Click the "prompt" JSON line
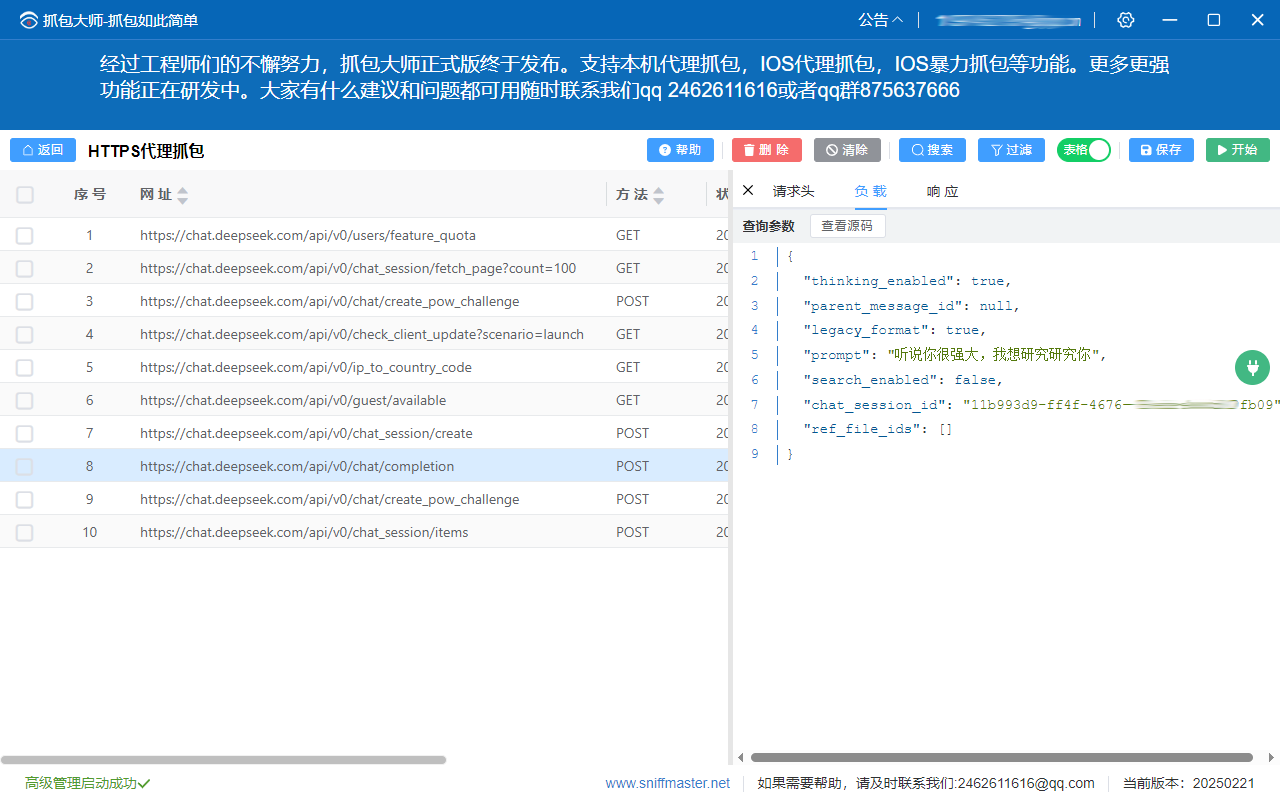 [x=955, y=355]
